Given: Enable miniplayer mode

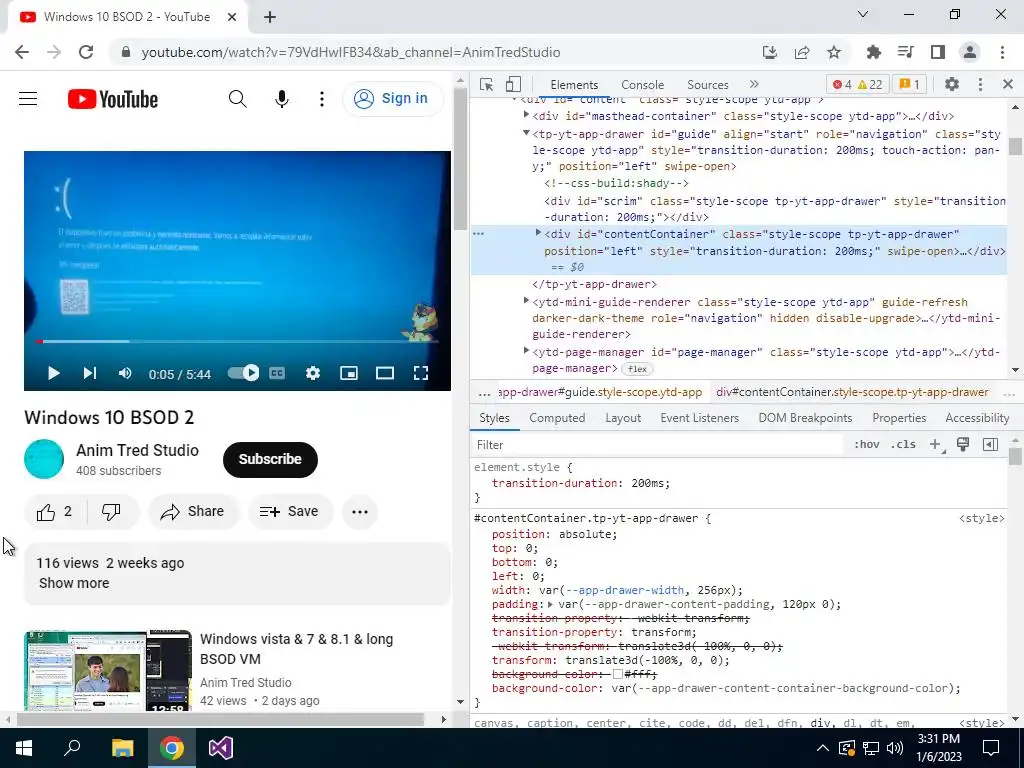Looking at the screenshot, I should 349,373.
